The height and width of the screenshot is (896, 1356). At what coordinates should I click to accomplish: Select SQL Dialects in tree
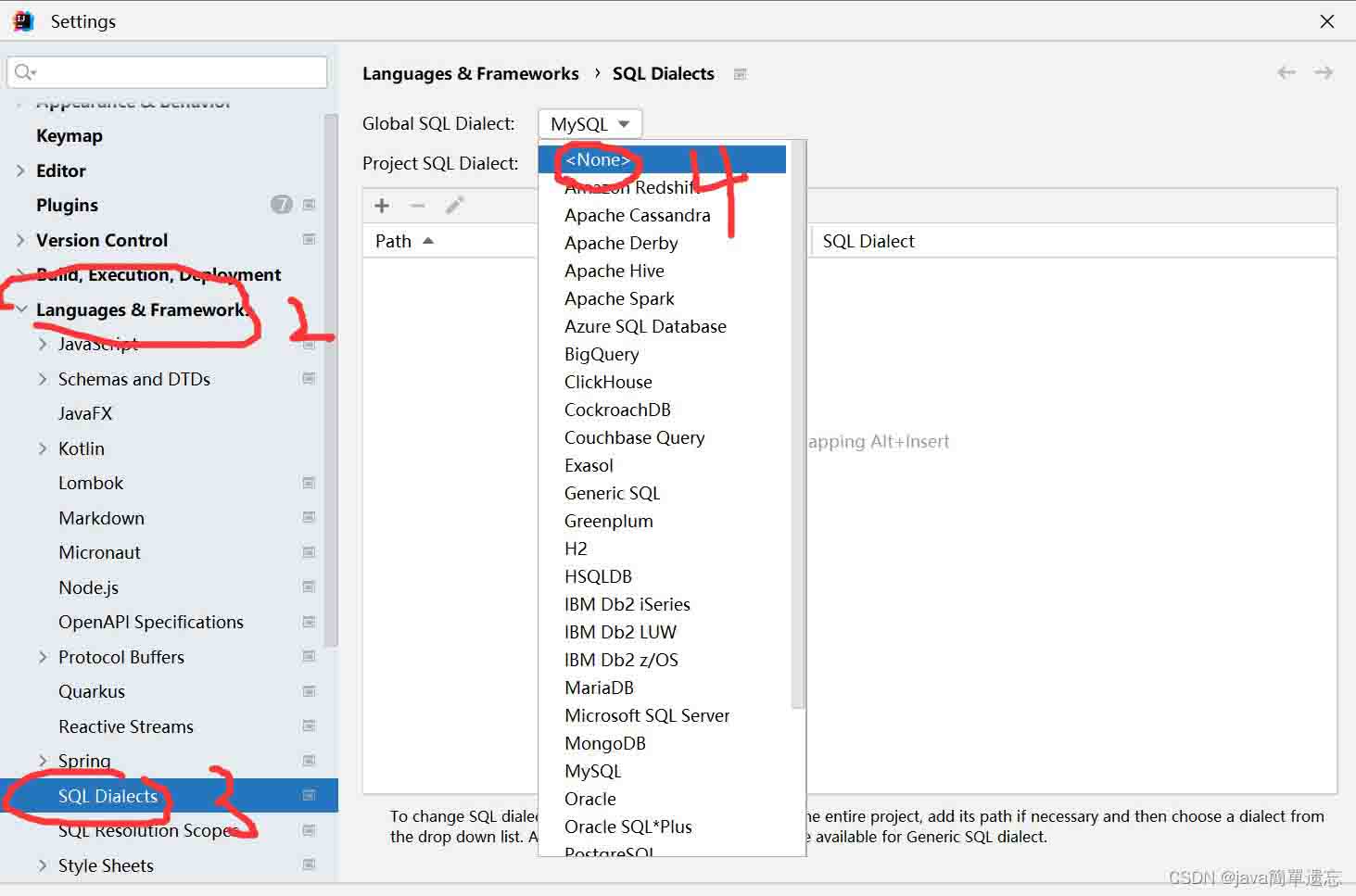point(169,796)
